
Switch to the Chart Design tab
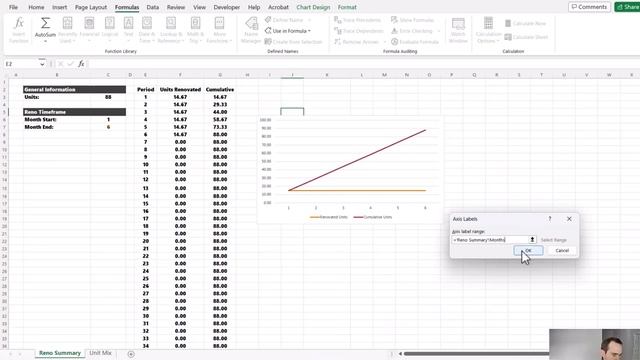click(x=313, y=7)
